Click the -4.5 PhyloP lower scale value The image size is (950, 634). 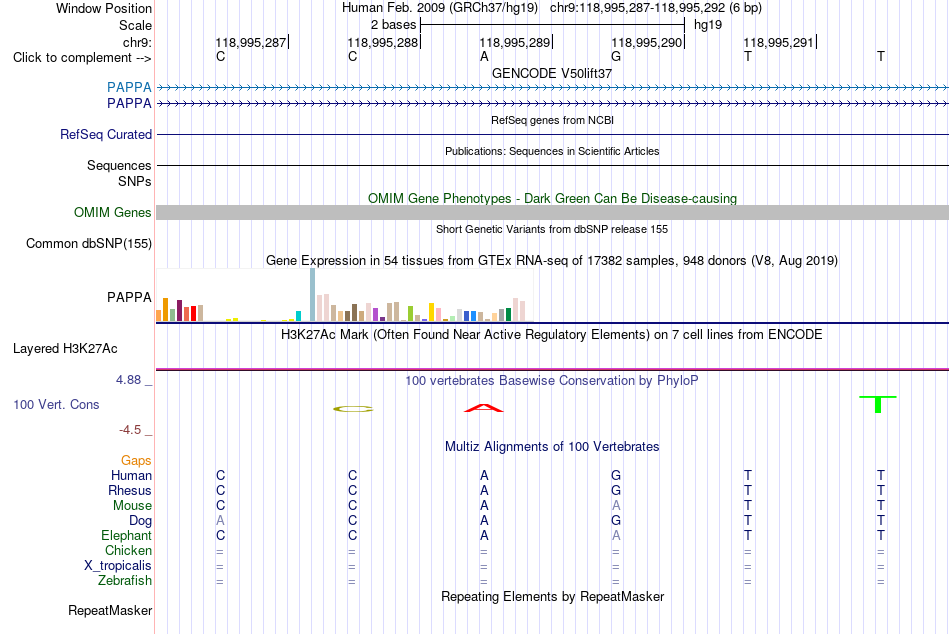(x=130, y=430)
